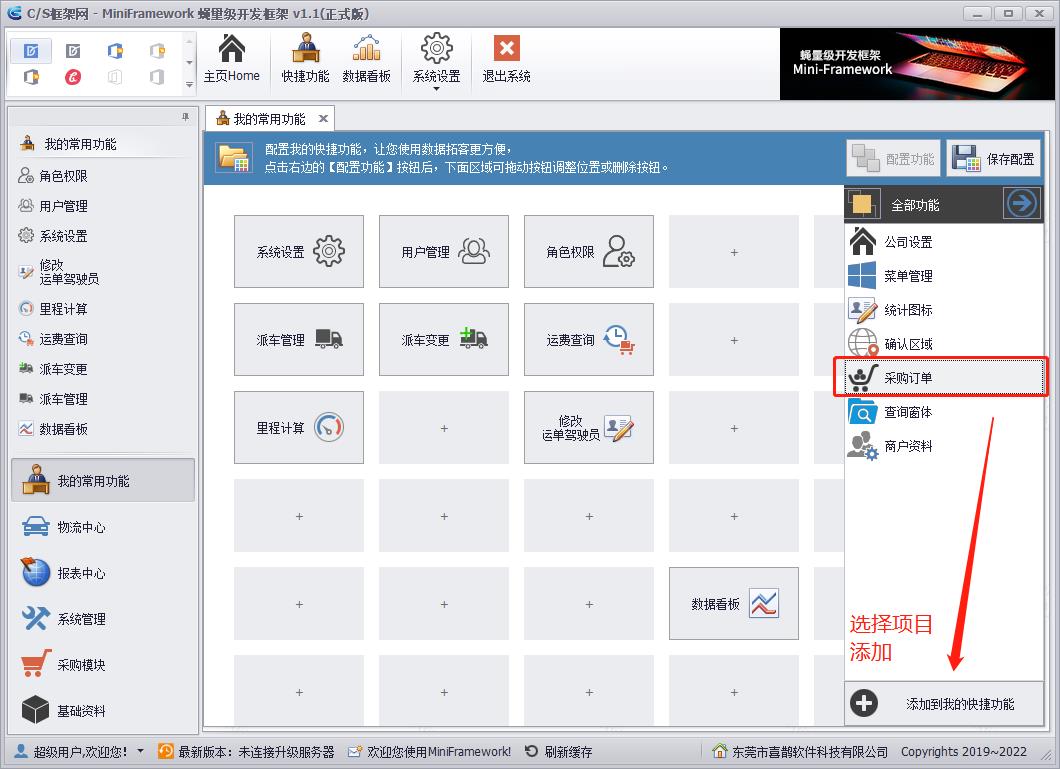The height and width of the screenshot is (769, 1060).
Task: Close the 我的常用功能 tab
Action: click(x=323, y=119)
